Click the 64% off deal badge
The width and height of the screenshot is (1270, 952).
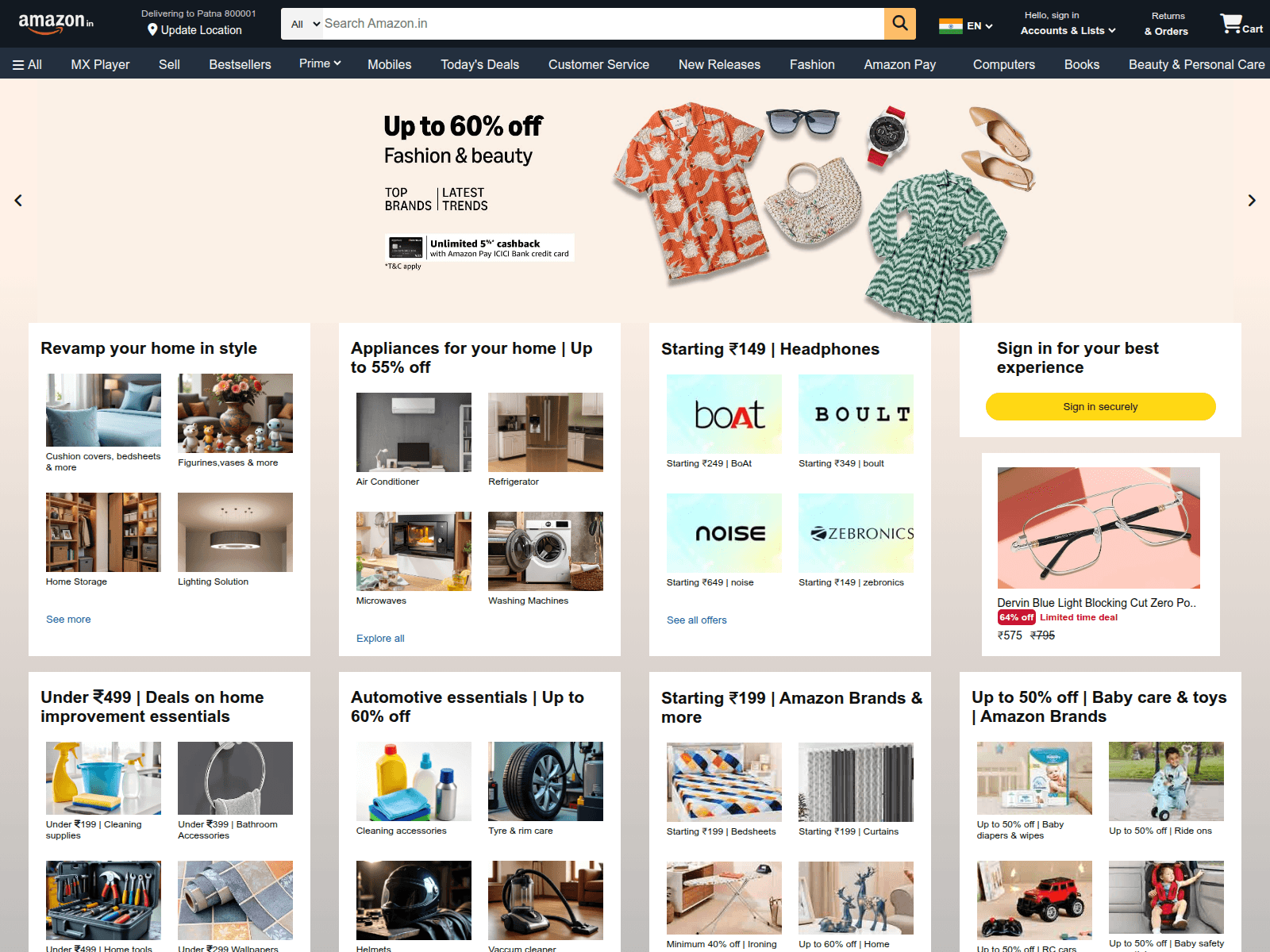click(1016, 617)
